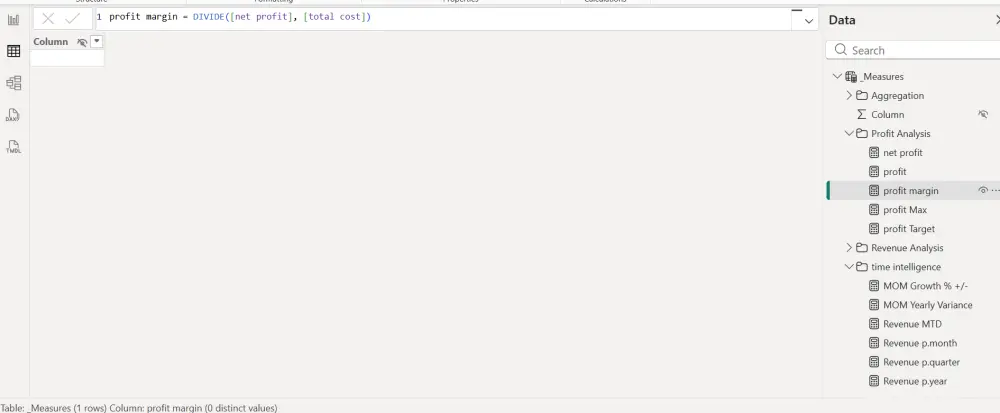Image resolution: width=1000 pixels, height=413 pixels.
Task: Select the Revenue p.quarter measure
Action: (921, 362)
